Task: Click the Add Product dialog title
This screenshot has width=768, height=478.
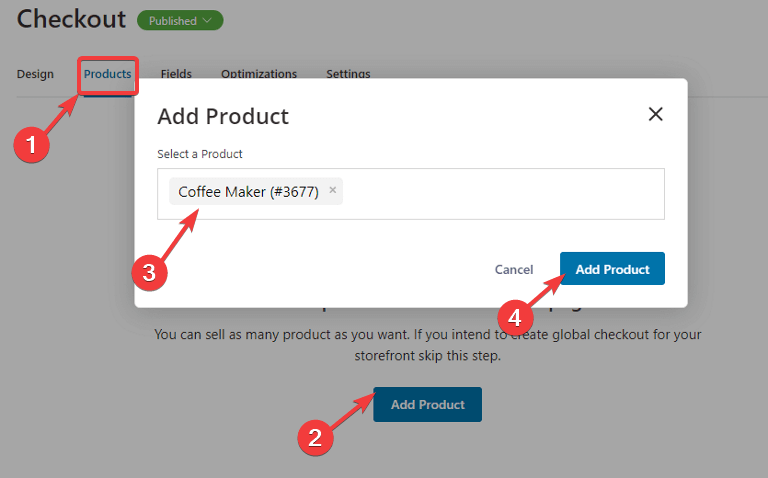Action: coord(223,117)
